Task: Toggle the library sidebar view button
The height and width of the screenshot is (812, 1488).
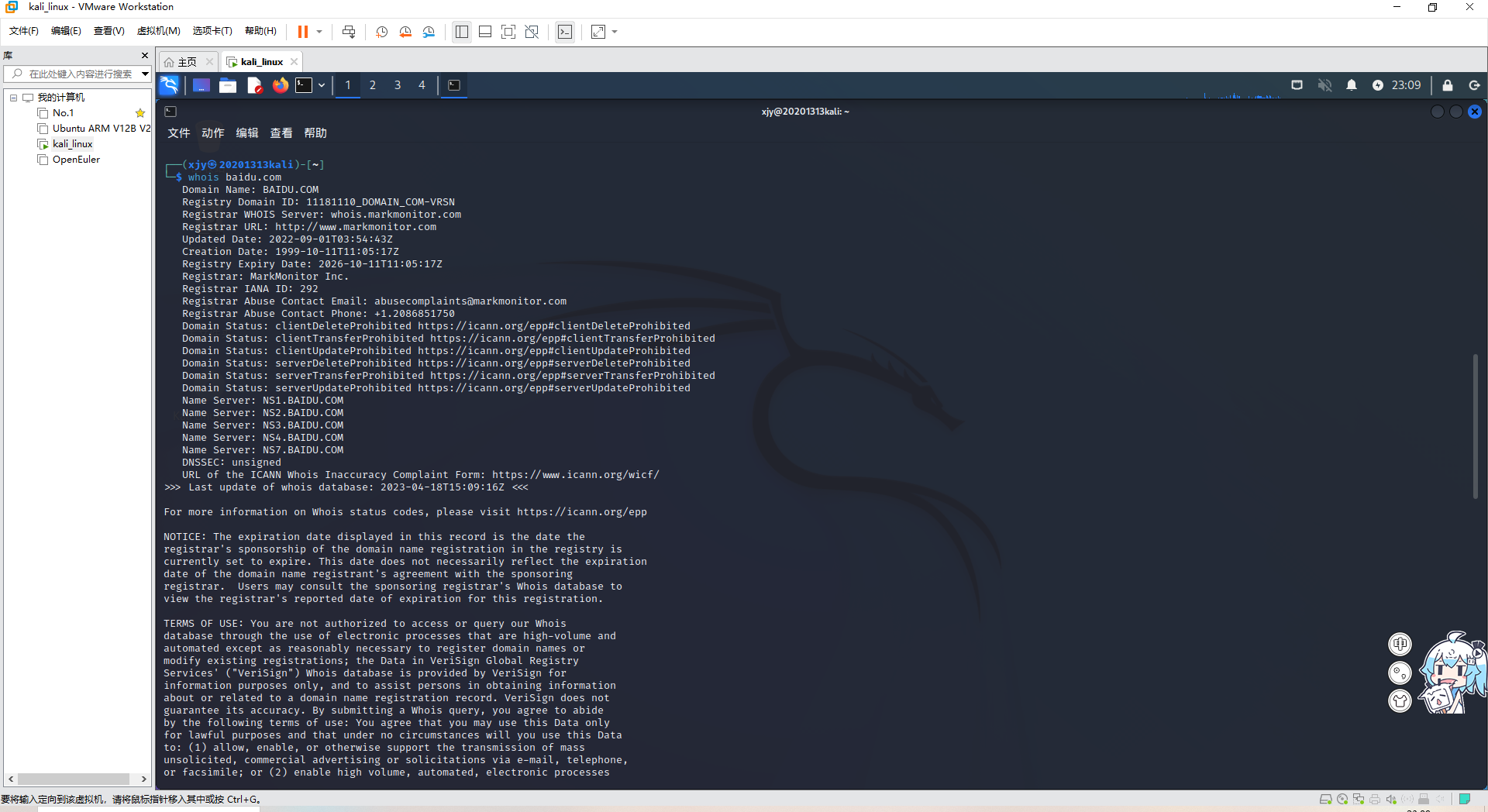Action: click(462, 32)
